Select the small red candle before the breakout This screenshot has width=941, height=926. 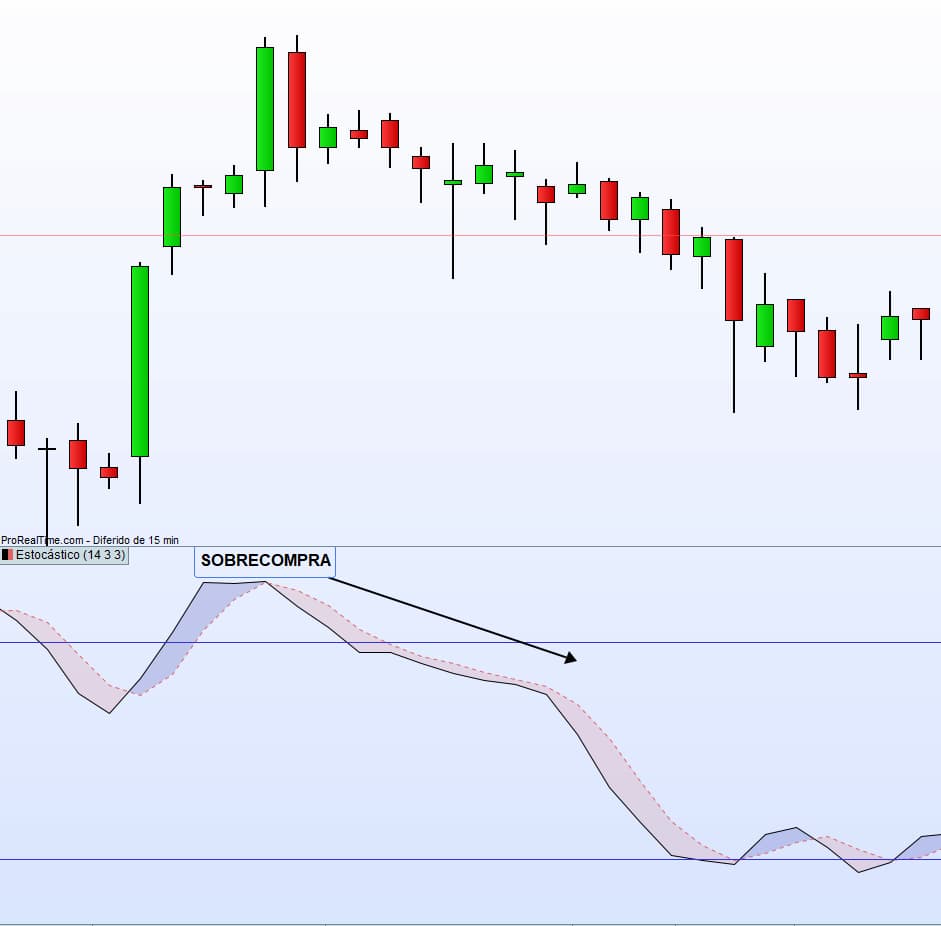(109, 472)
